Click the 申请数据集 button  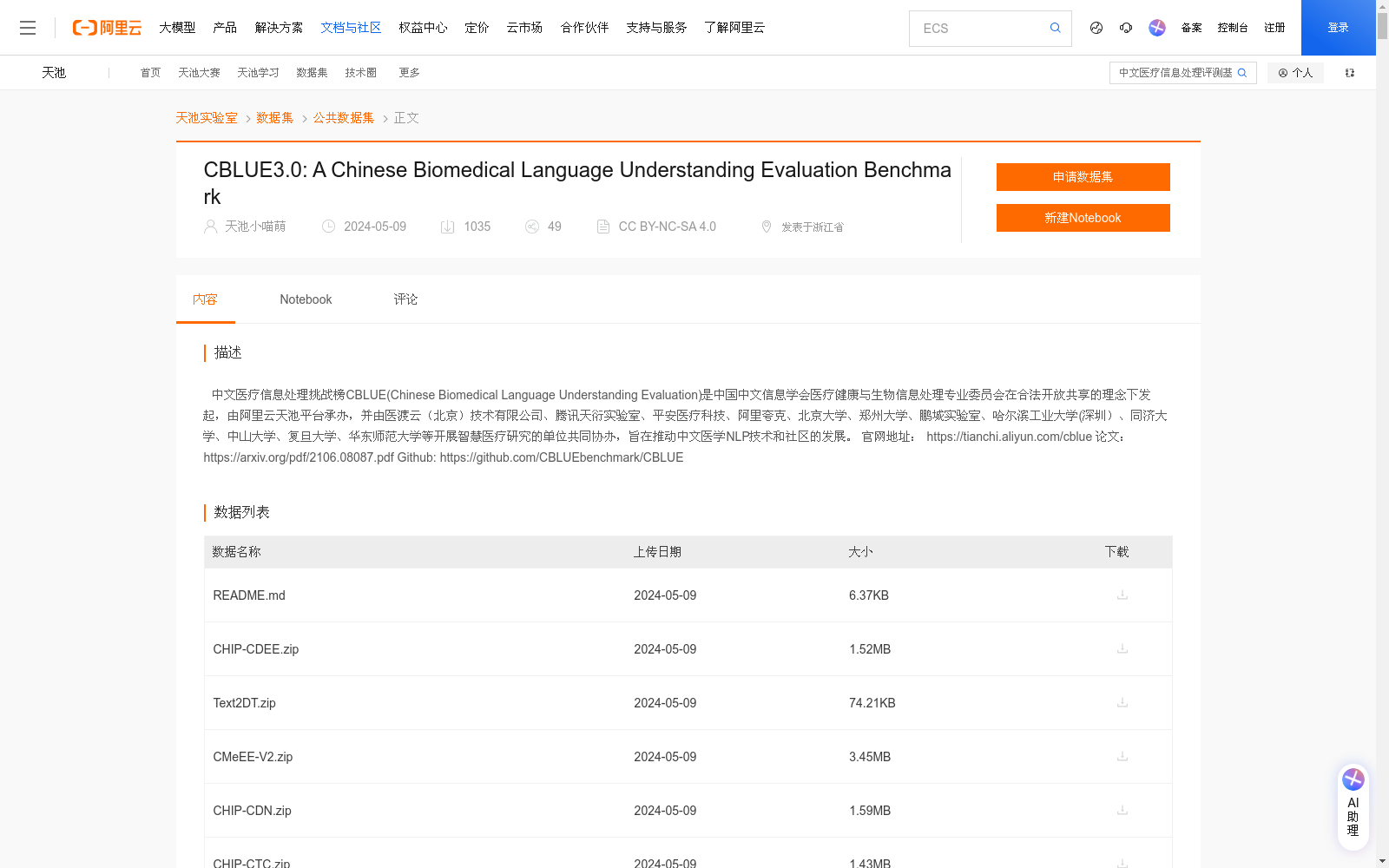pyautogui.click(x=1083, y=177)
